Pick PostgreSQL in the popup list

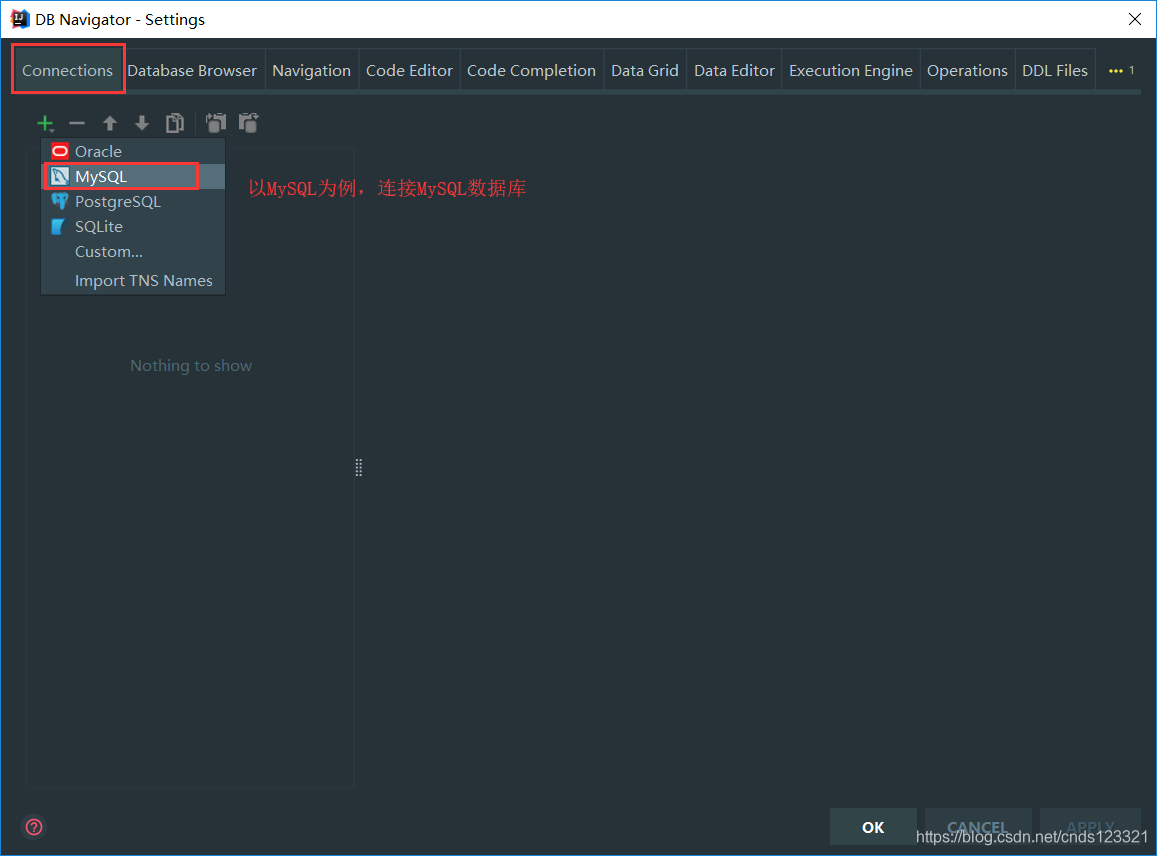(134, 201)
